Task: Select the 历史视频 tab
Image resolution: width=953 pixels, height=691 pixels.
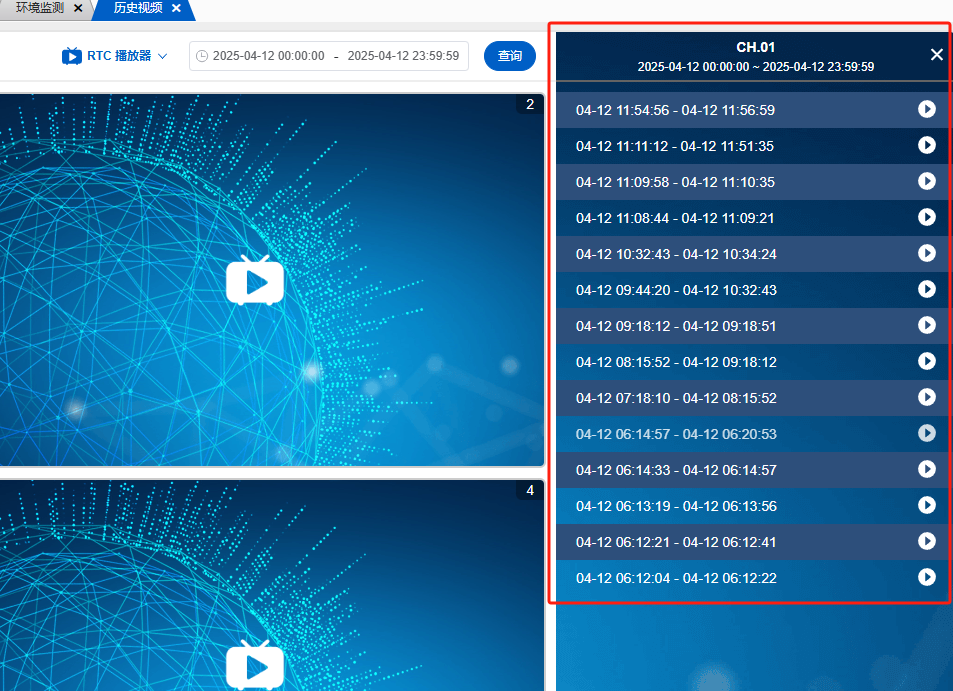Action: click(136, 8)
